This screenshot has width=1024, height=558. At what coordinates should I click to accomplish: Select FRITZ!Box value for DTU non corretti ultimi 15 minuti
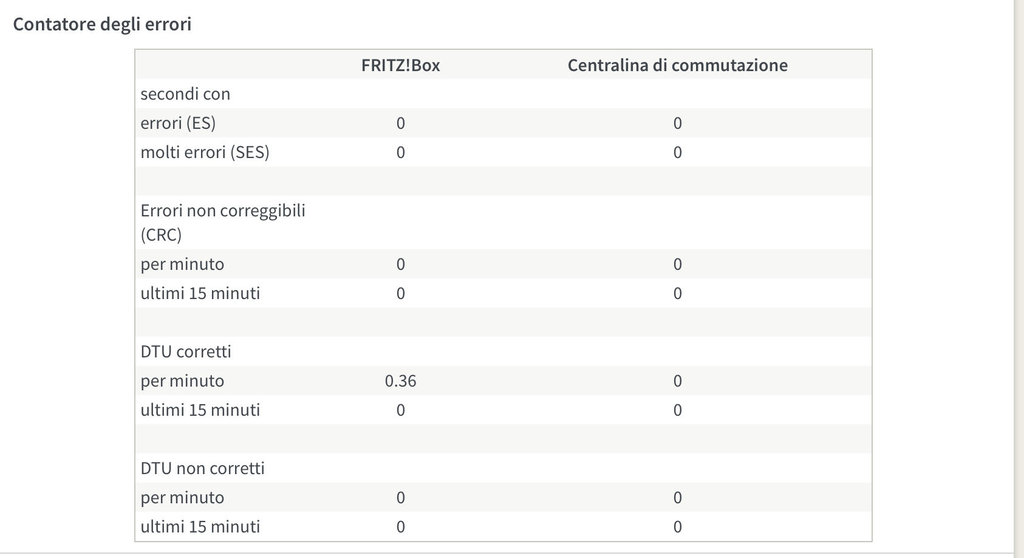click(x=400, y=526)
